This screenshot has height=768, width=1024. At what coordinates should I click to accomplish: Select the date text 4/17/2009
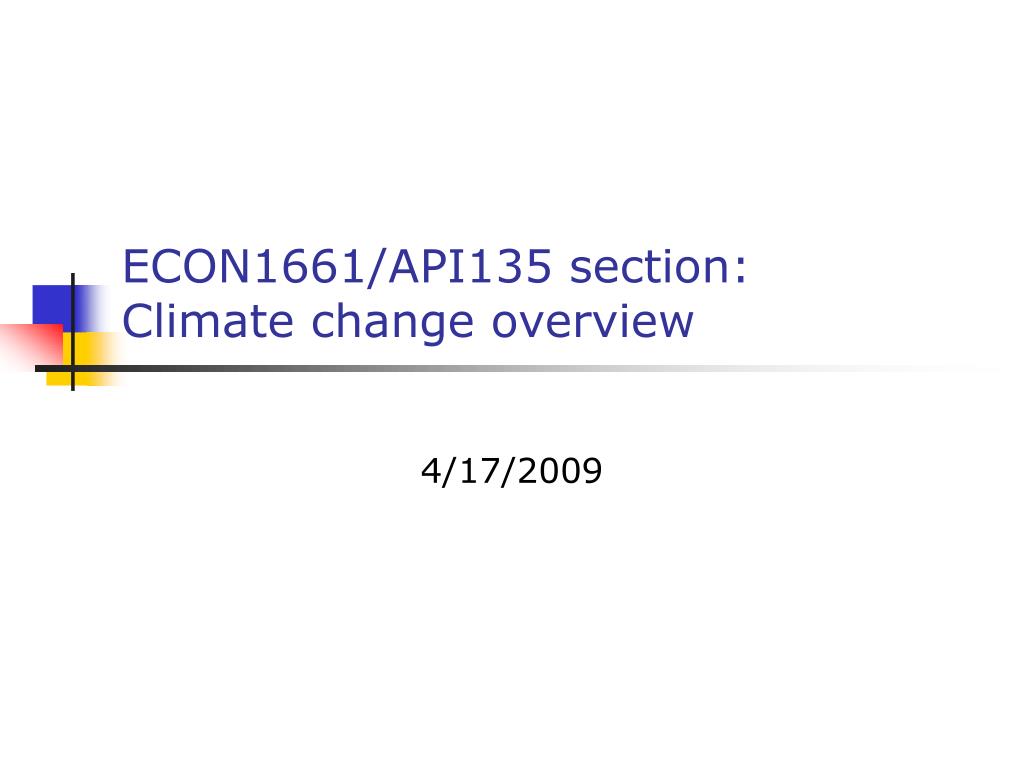(511, 471)
